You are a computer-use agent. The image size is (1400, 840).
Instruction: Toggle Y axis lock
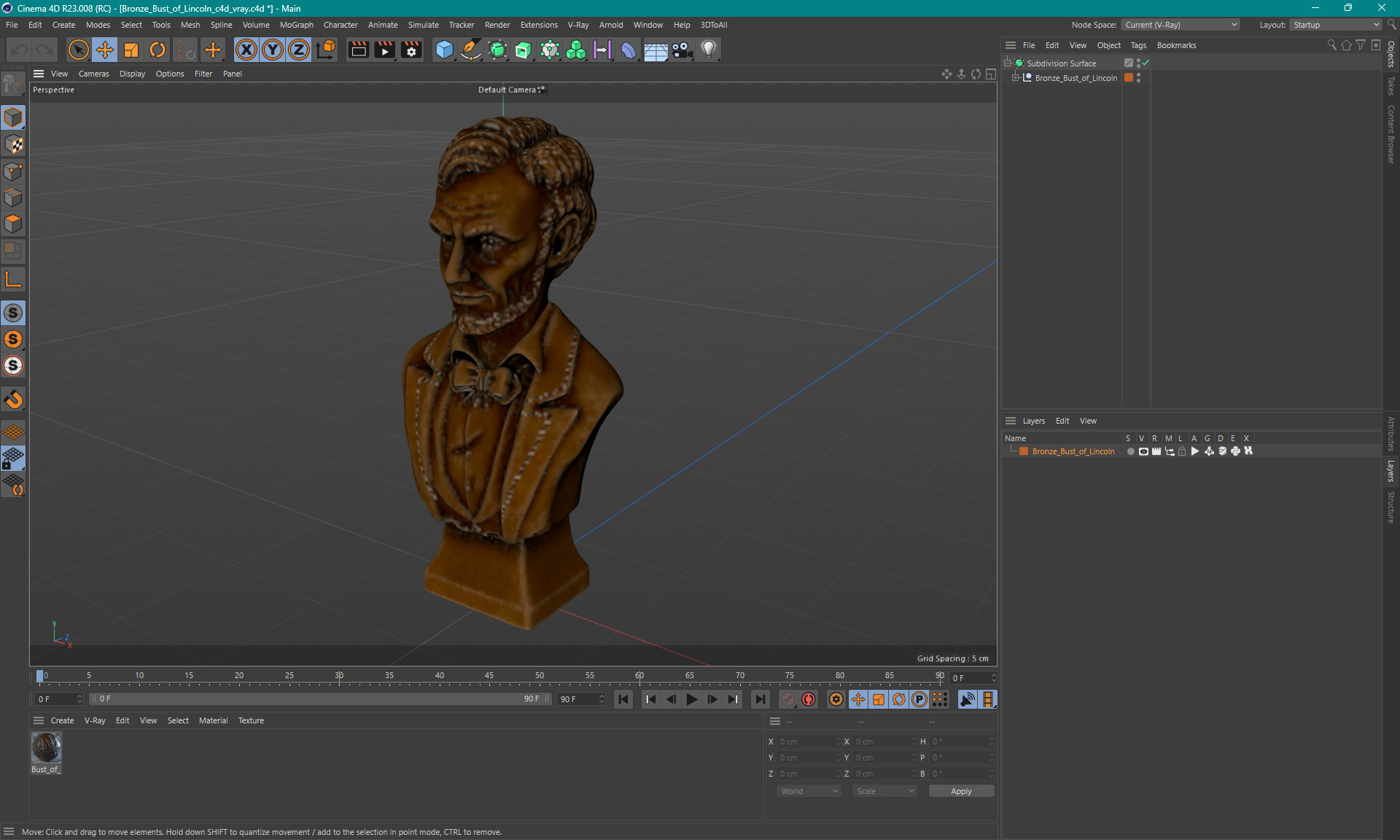[273, 50]
